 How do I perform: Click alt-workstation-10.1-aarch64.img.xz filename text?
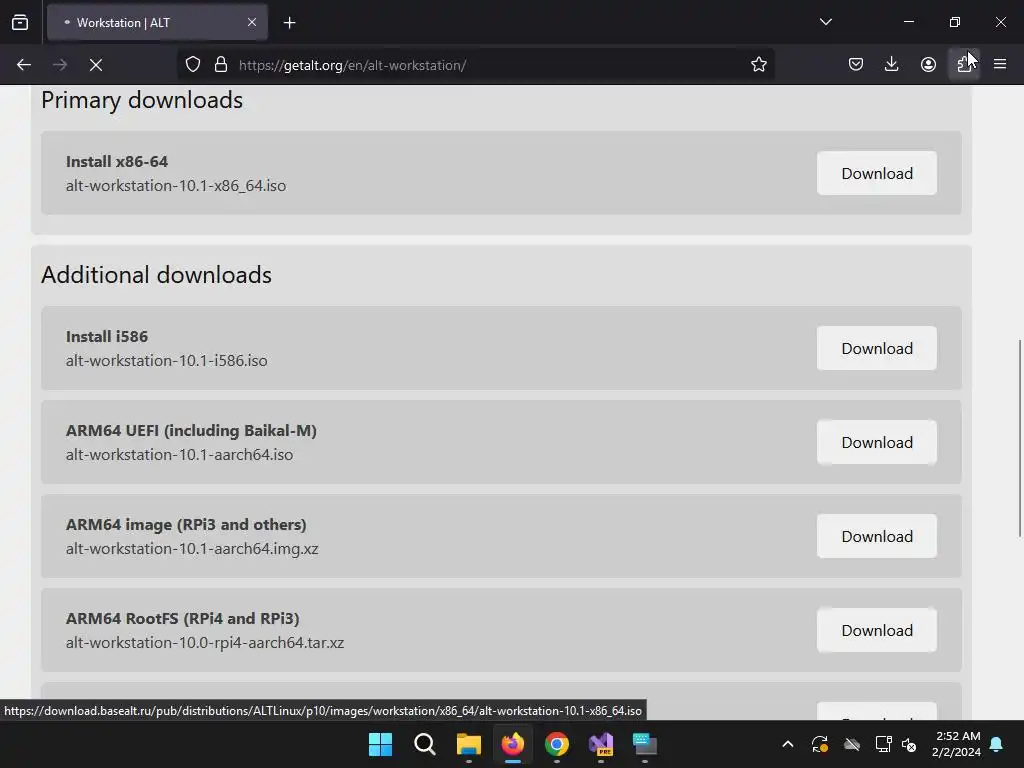[x=192, y=549]
